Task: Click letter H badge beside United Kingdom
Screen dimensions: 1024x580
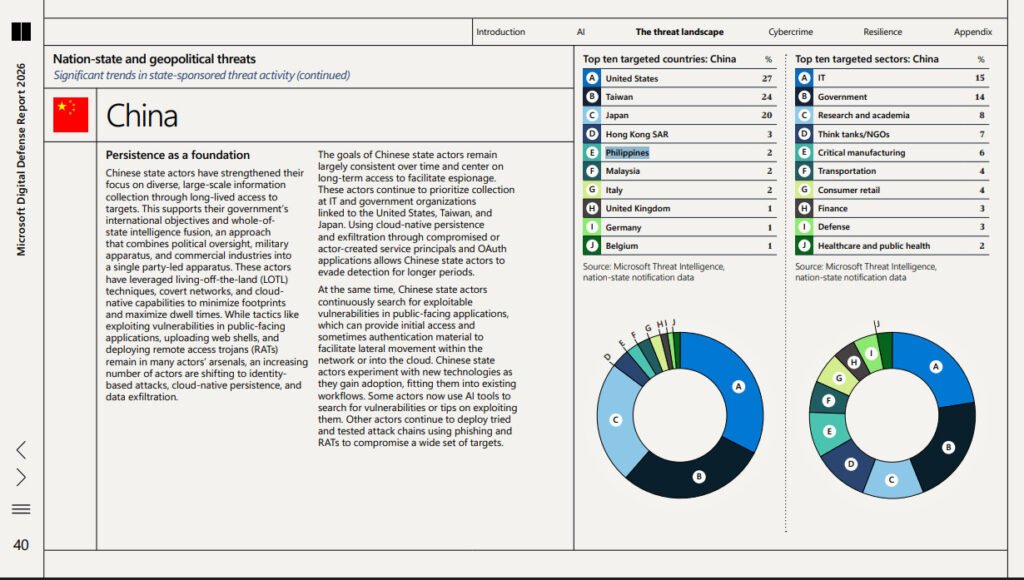Action: tap(592, 208)
